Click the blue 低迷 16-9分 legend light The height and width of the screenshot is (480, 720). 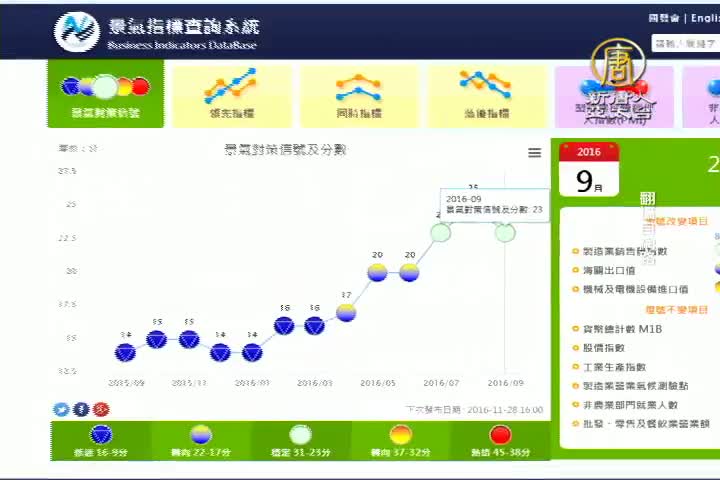(x=101, y=435)
